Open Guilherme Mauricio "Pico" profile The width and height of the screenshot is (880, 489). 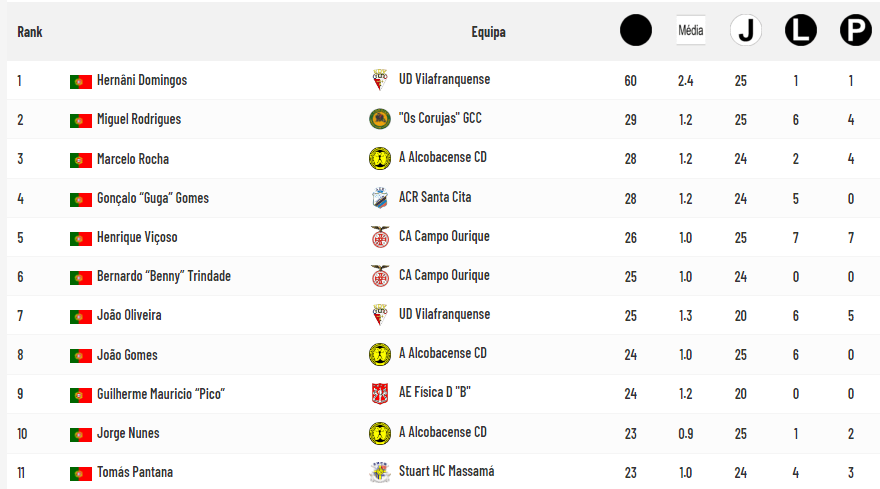(x=161, y=394)
